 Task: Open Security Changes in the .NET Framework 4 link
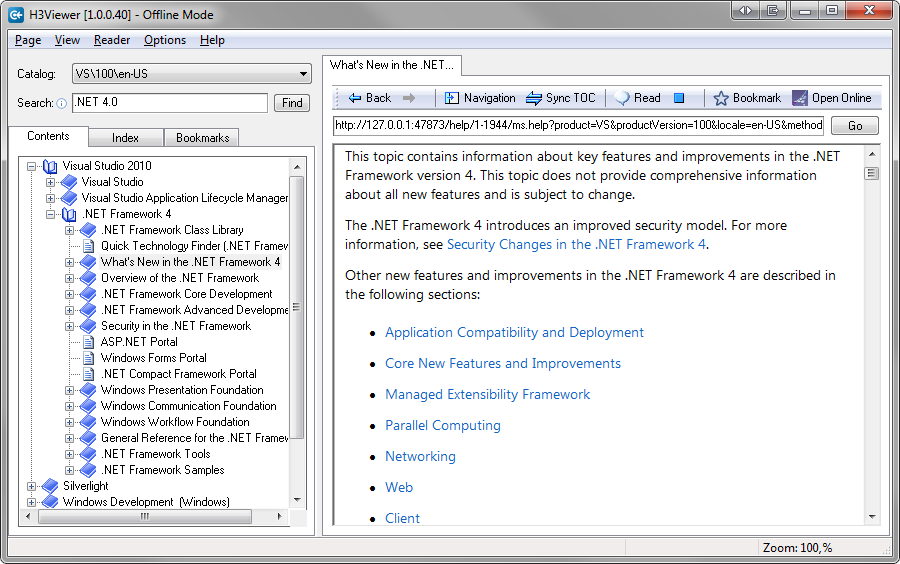coord(576,244)
